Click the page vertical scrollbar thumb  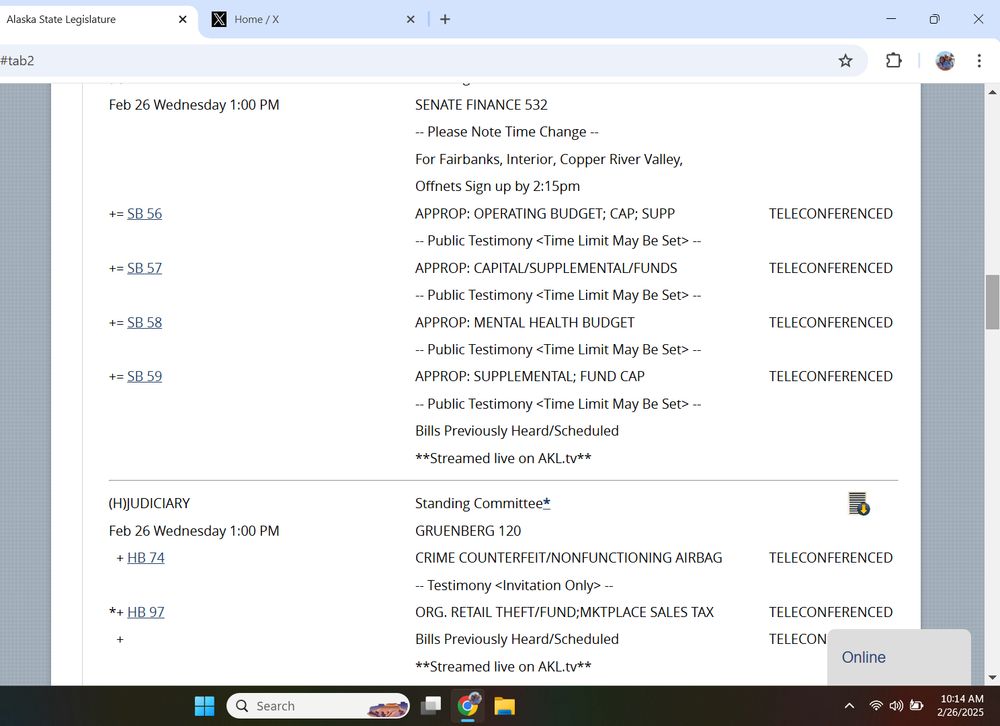(992, 302)
